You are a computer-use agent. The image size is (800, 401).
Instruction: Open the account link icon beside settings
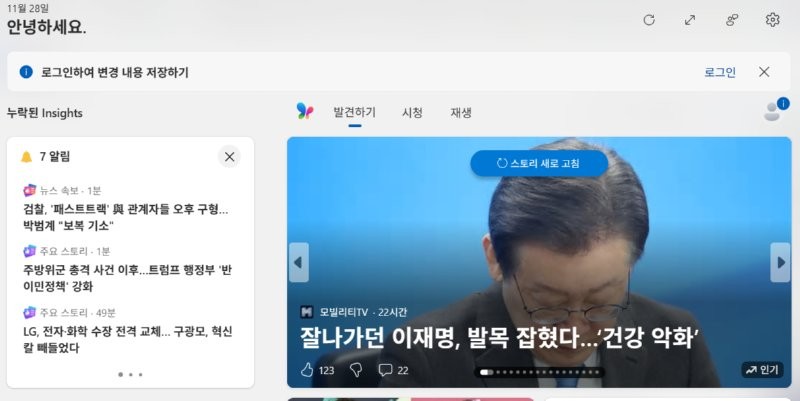point(732,20)
